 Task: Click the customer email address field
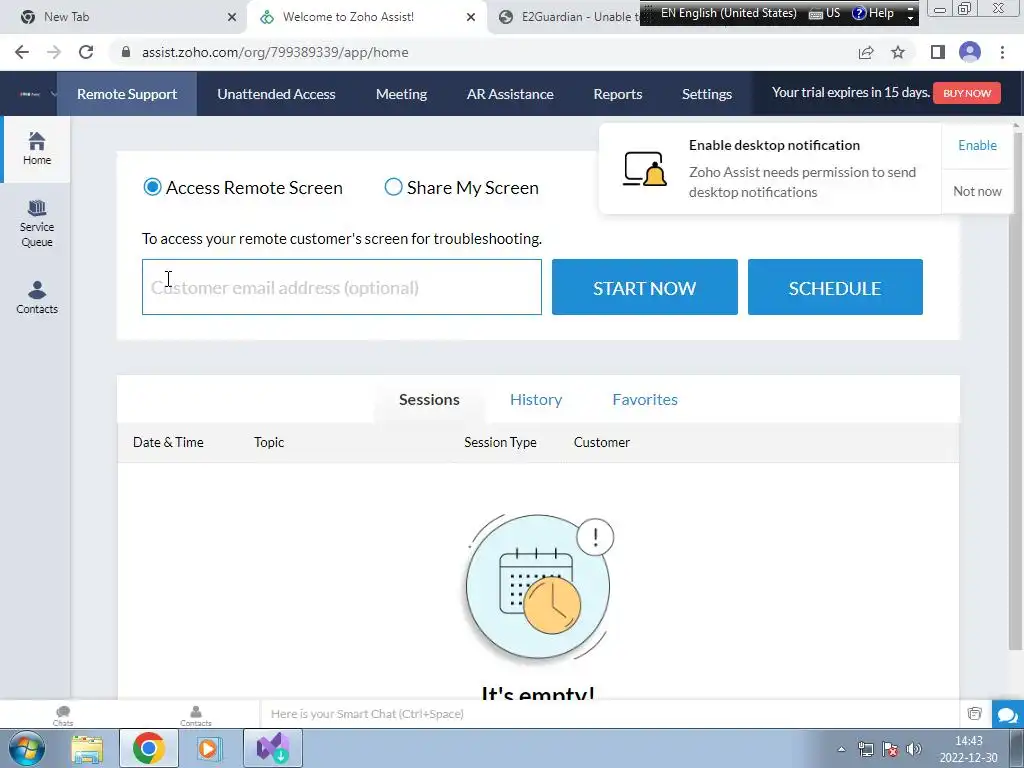coord(342,287)
